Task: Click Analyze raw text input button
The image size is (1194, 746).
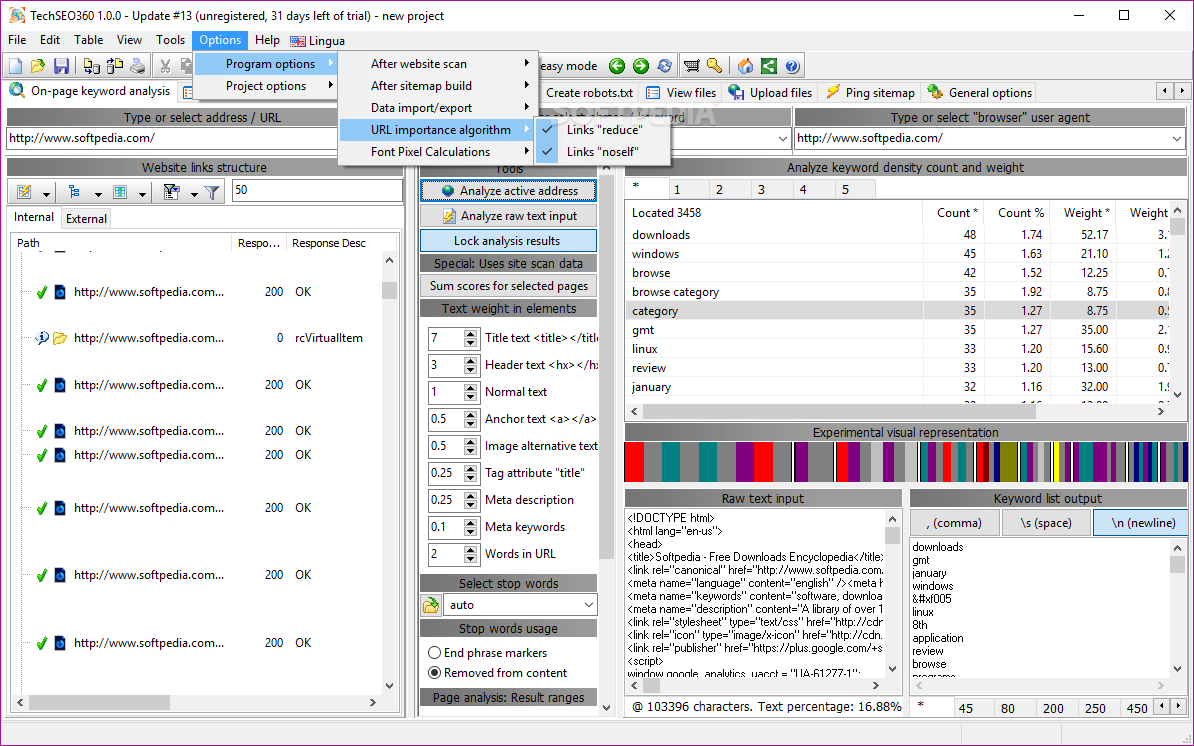Action: pos(508,216)
